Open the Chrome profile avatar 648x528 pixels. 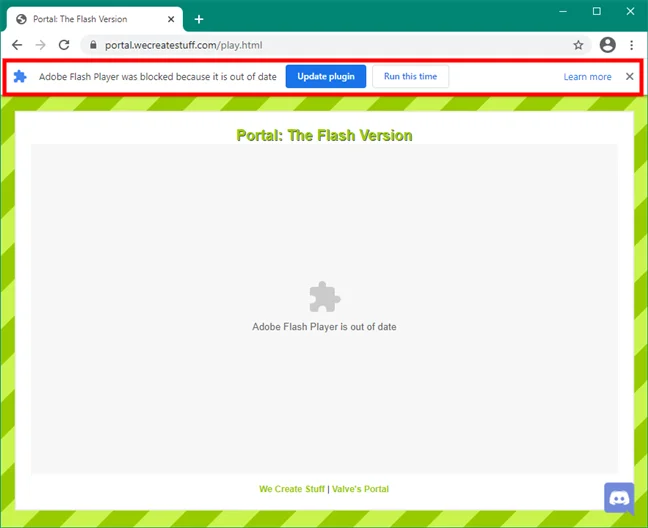coord(608,45)
